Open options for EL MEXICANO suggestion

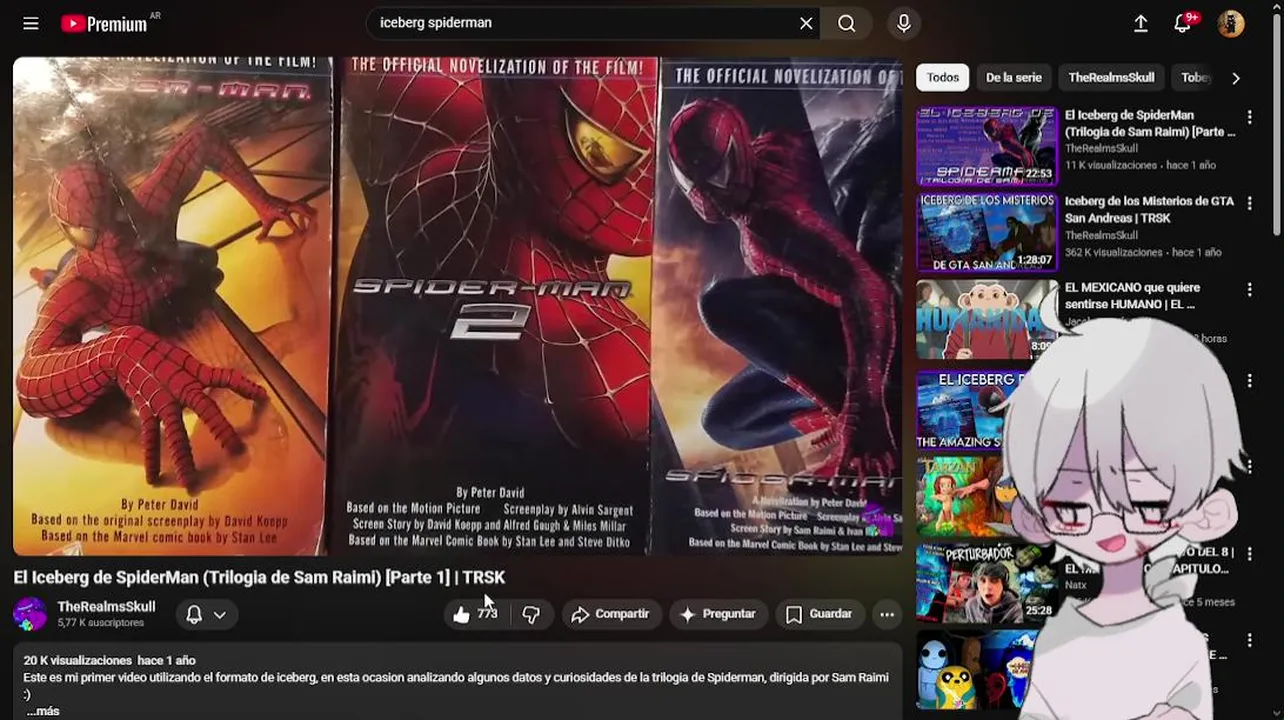click(x=1249, y=289)
